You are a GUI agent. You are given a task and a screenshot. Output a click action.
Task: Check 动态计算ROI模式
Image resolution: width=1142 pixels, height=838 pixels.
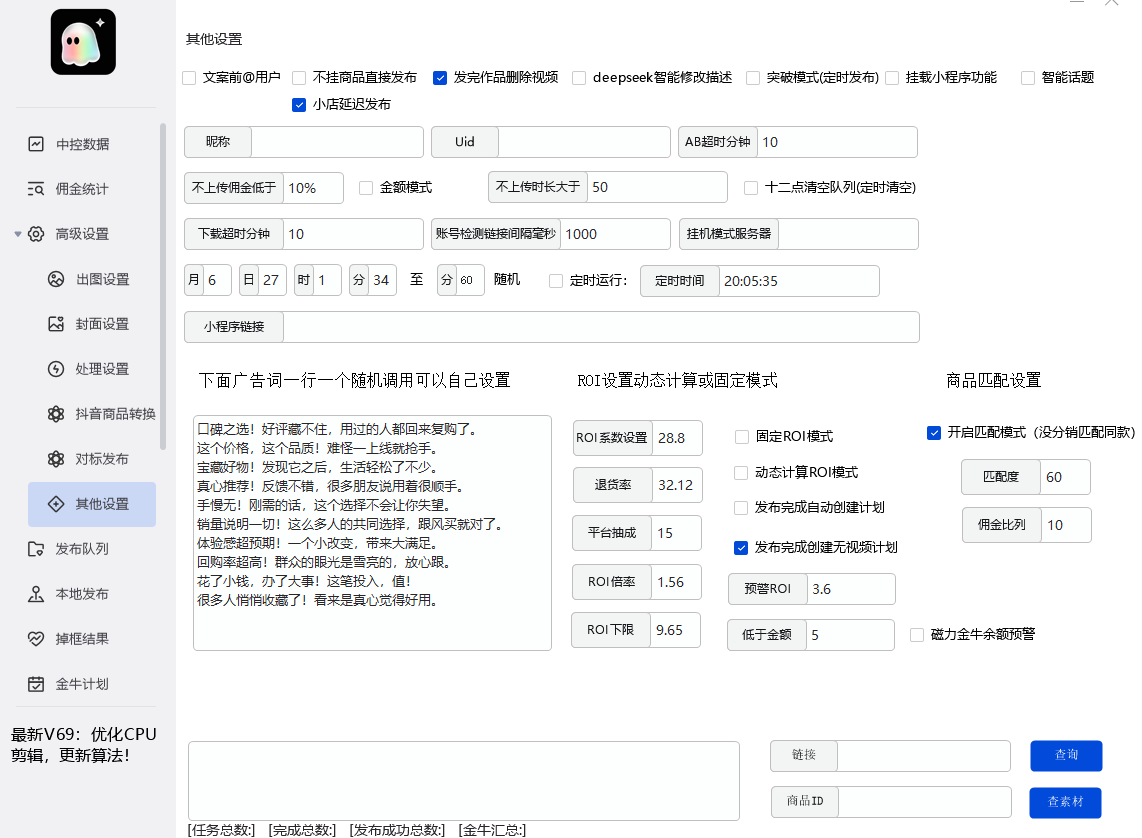click(741, 473)
